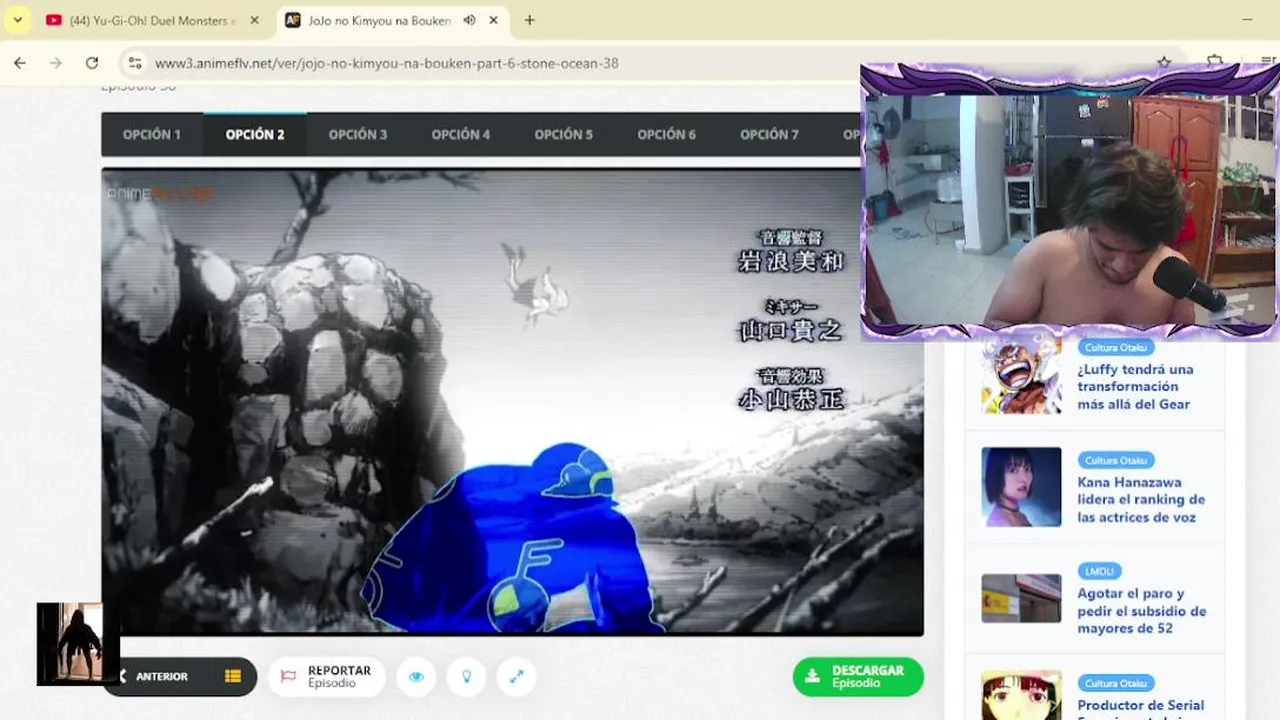Open Agotar el paro y pedir article
Screen dimensions: 1280x720
pyautogui.click(x=1142, y=611)
